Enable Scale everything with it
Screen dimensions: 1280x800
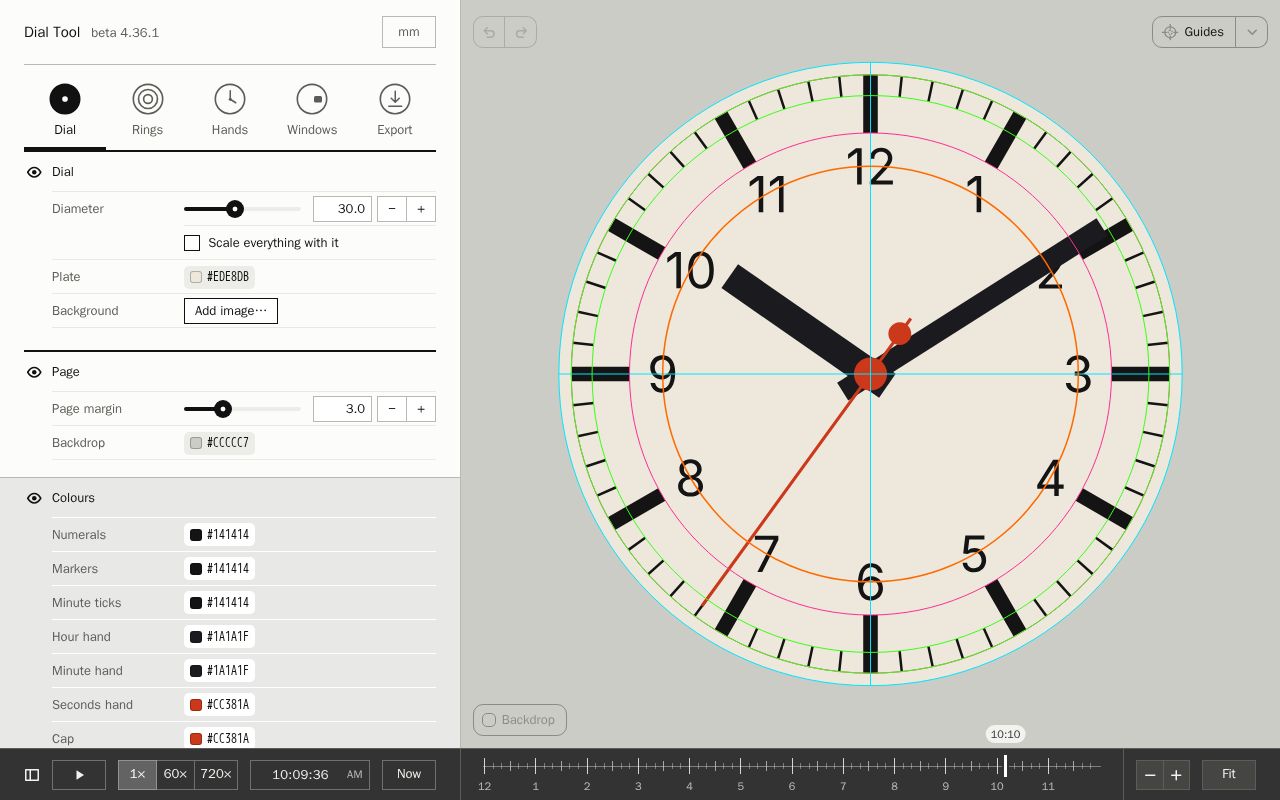[x=192, y=243]
